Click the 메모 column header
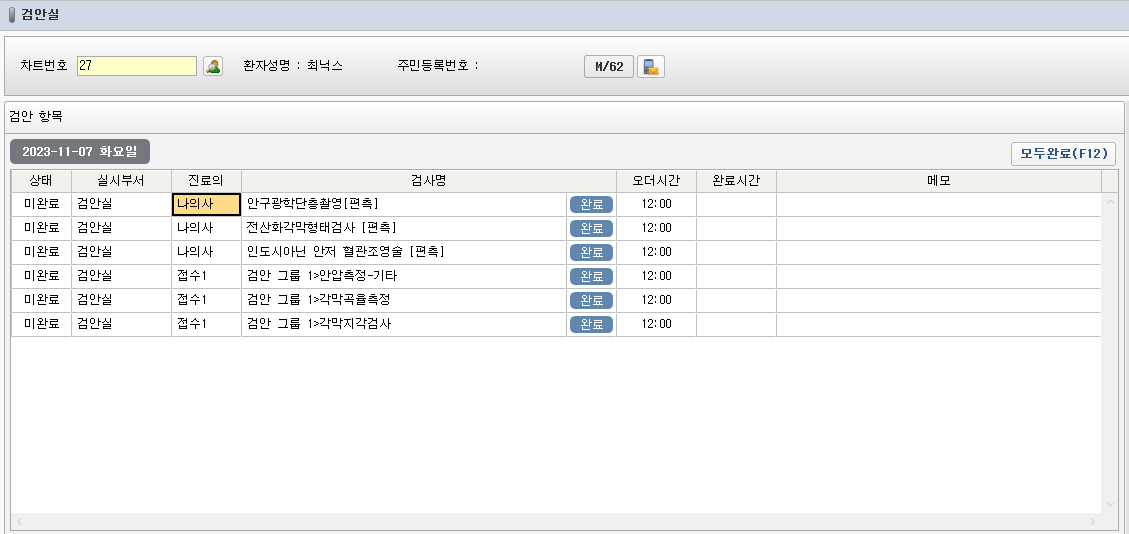 coord(938,181)
